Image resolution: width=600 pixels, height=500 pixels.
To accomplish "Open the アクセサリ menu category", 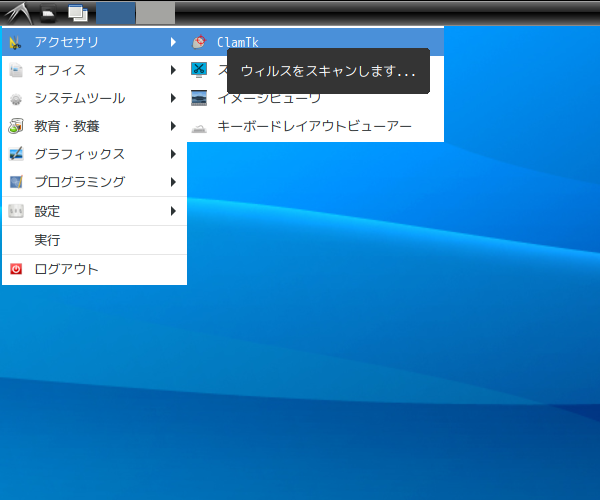I will click(95, 42).
